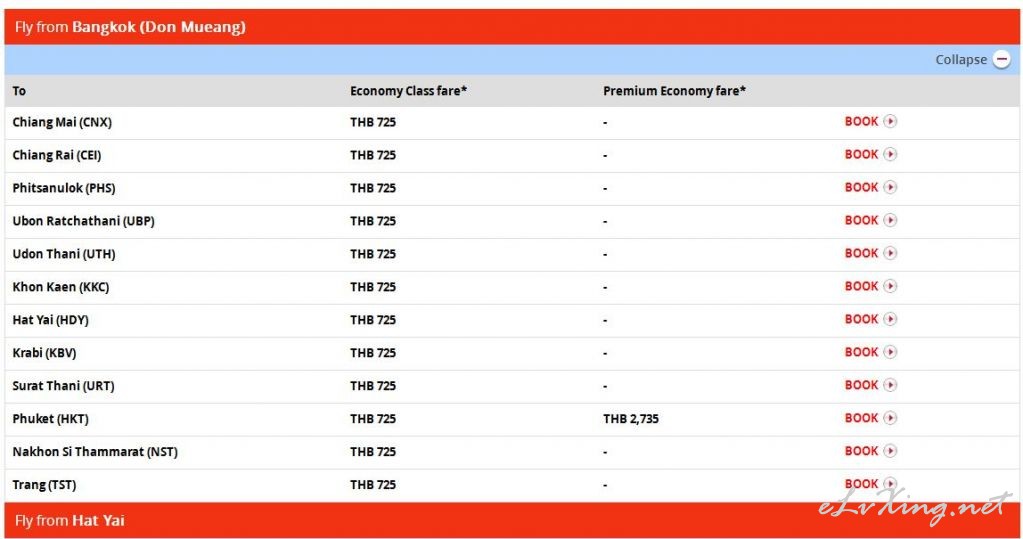
Task: Click the arrow icon in Ubon Ratchathani row
Action: [x=890, y=220]
